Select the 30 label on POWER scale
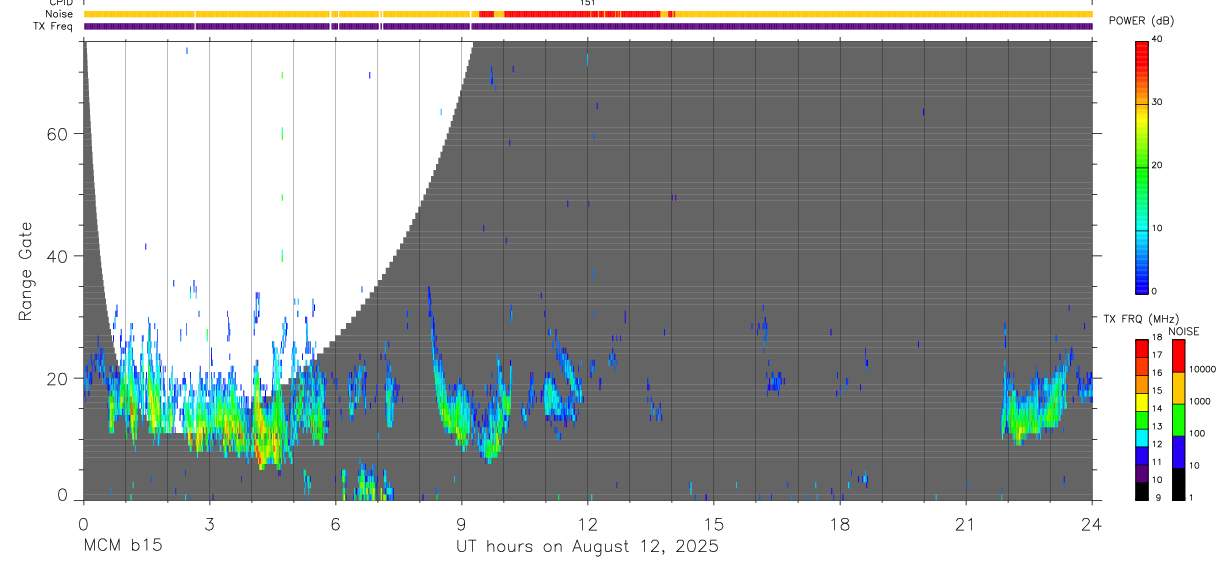This screenshot has height=567, width=1228. (x=1157, y=102)
